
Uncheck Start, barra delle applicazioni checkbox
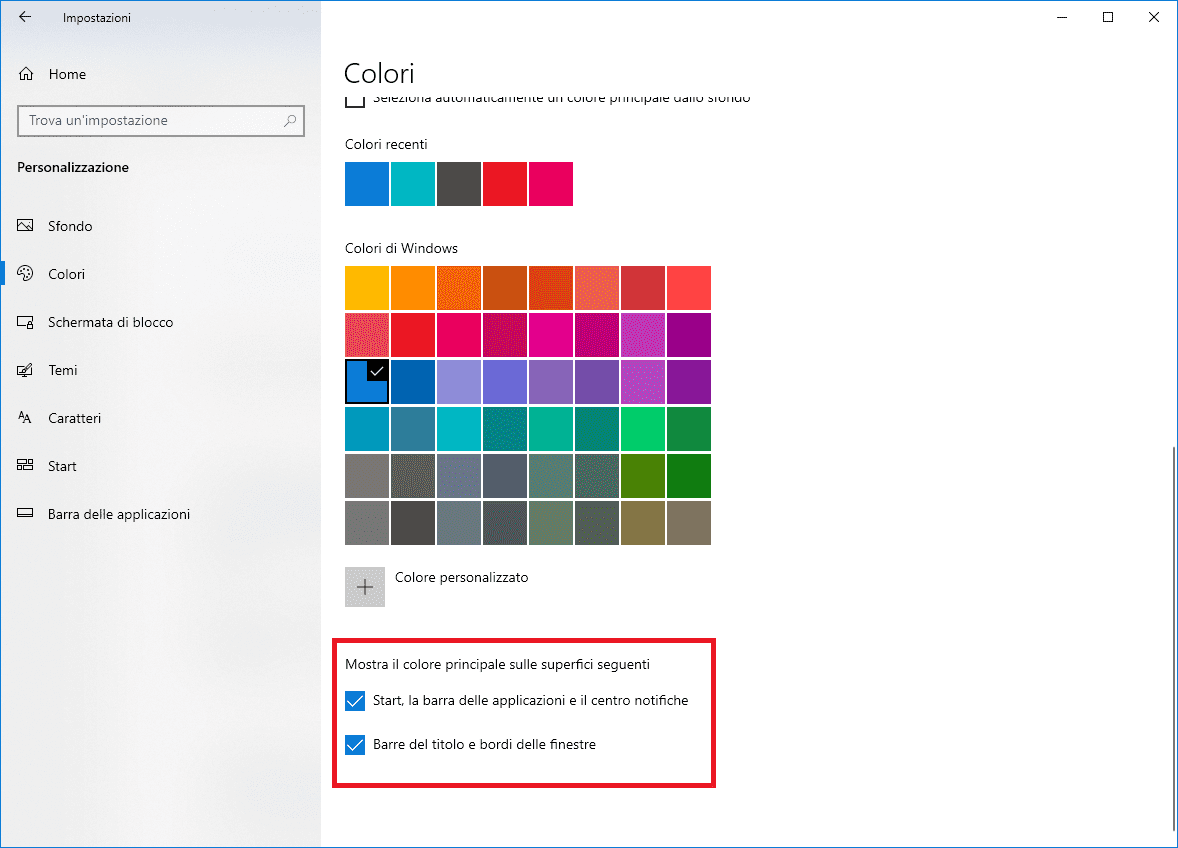tap(355, 701)
